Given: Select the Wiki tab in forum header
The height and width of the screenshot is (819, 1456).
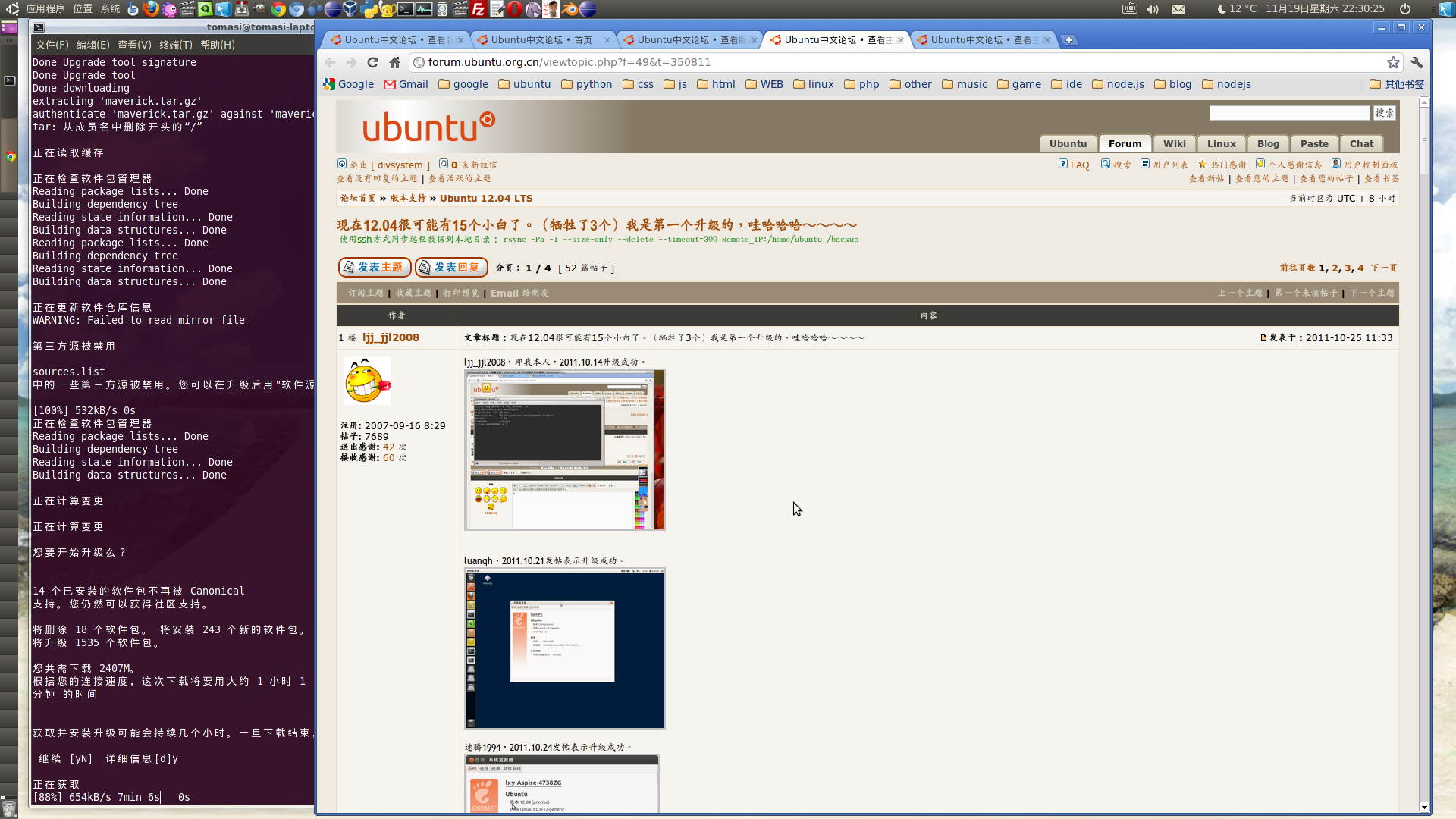Looking at the screenshot, I should pyautogui.click(x=1175, y=143).
